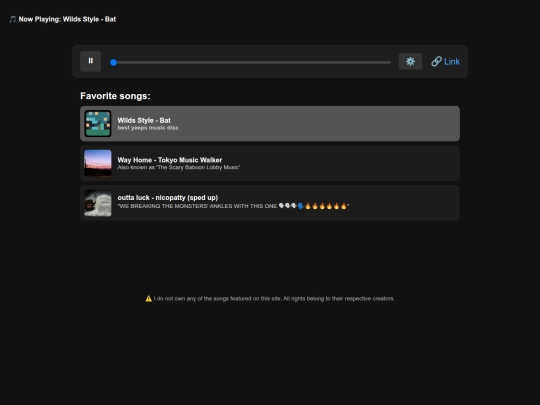540x405 pixels.
Task: Pause the currently playing song
Action: tap(90, 61)
